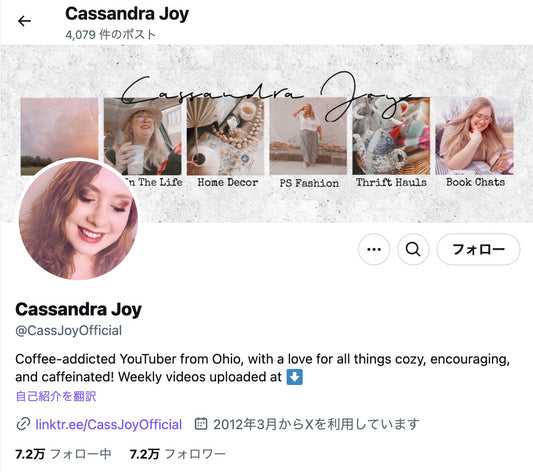
Task: Click the @CassJoyOfficial handle
Action: (69, 331)
